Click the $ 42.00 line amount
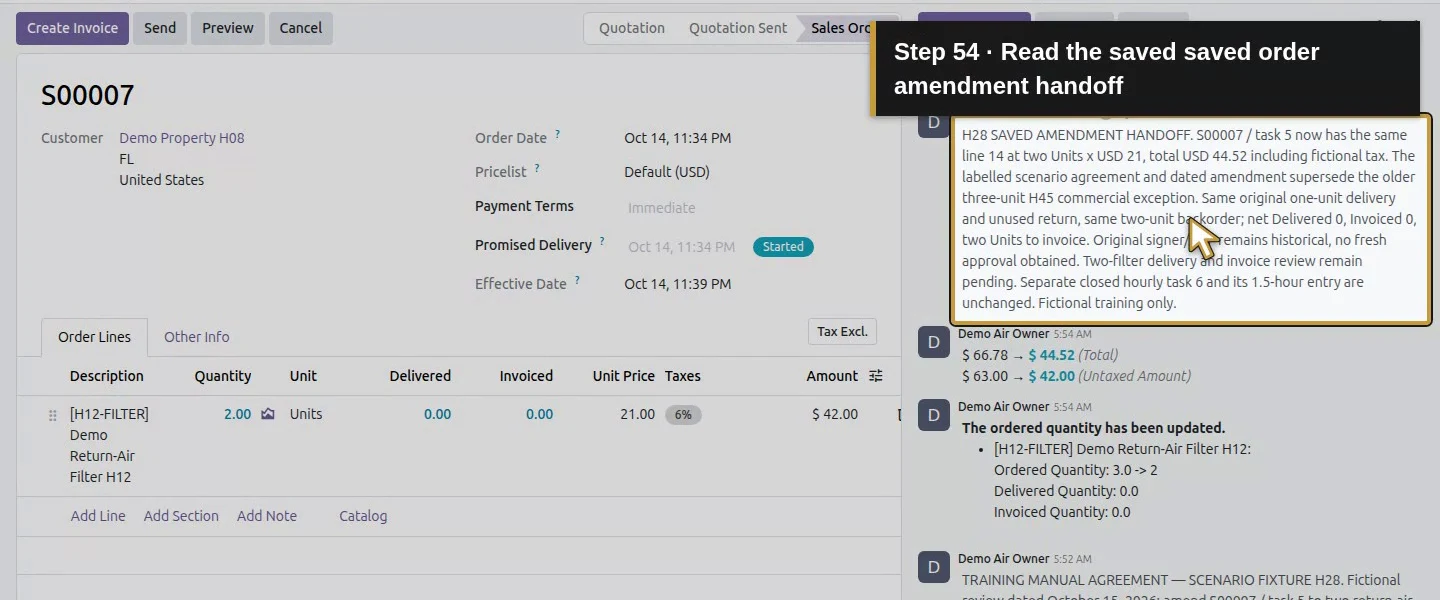This screenshot has height=600, width=1440. (835, 414)
